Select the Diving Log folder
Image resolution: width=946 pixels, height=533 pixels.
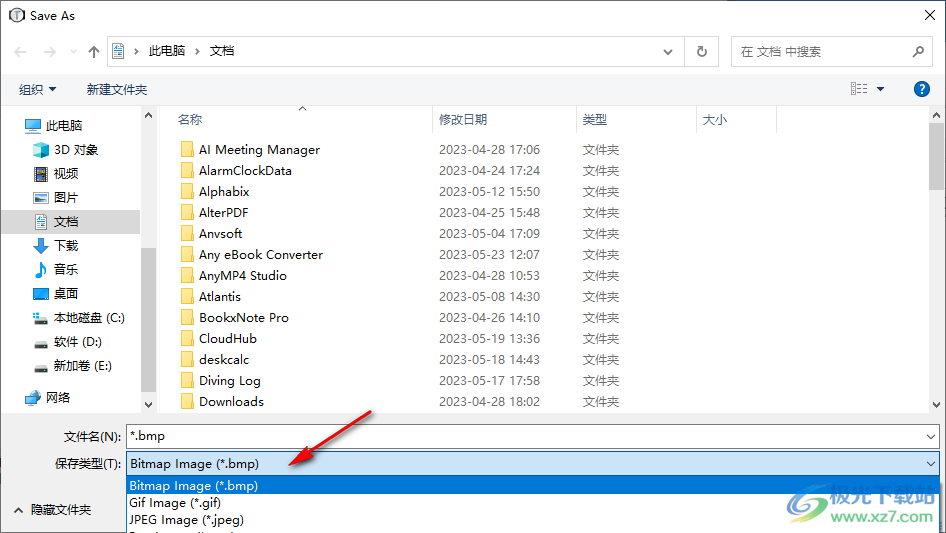point(221,381)
